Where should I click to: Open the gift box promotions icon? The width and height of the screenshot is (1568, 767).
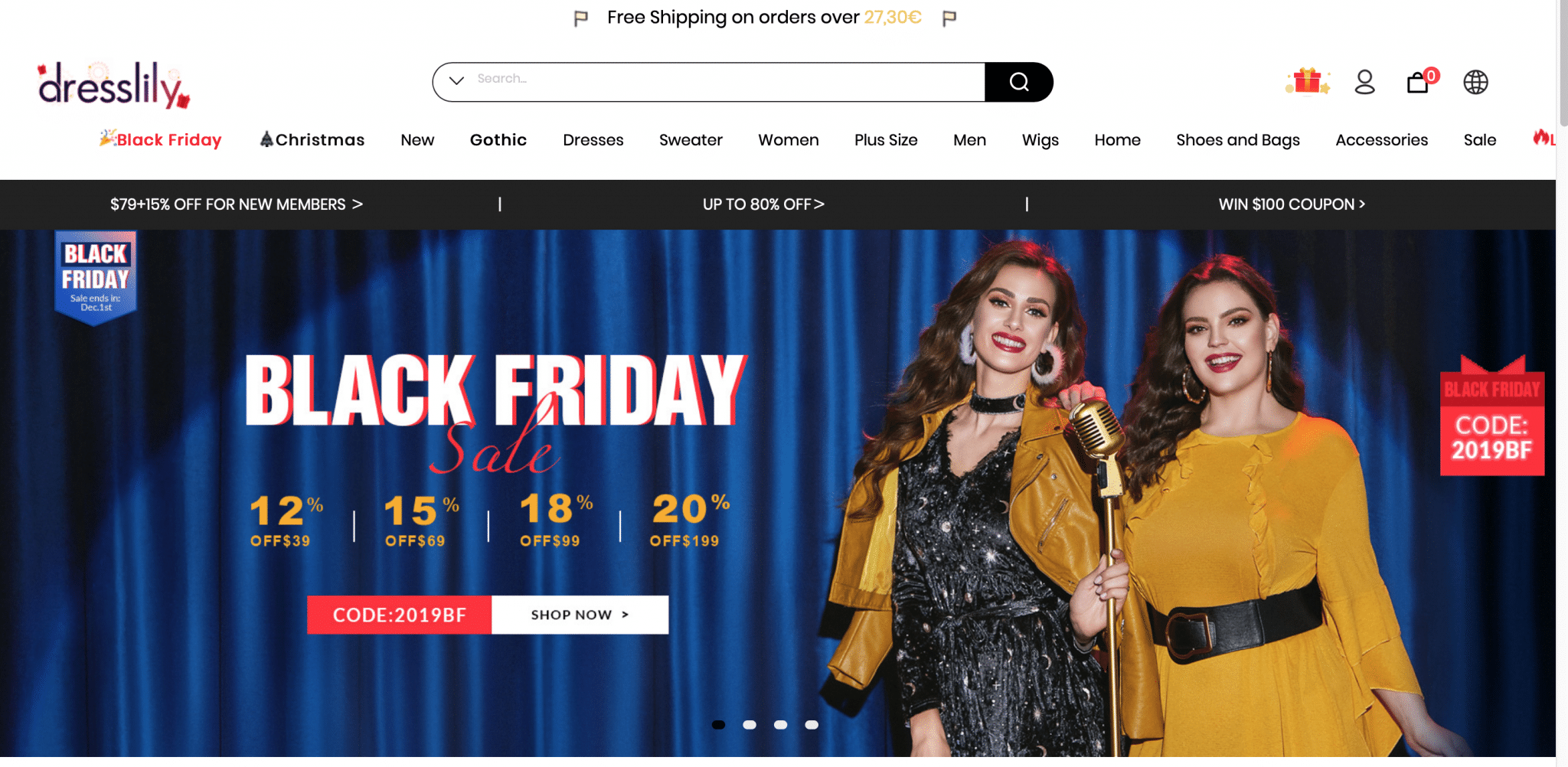pos(1308,81)
